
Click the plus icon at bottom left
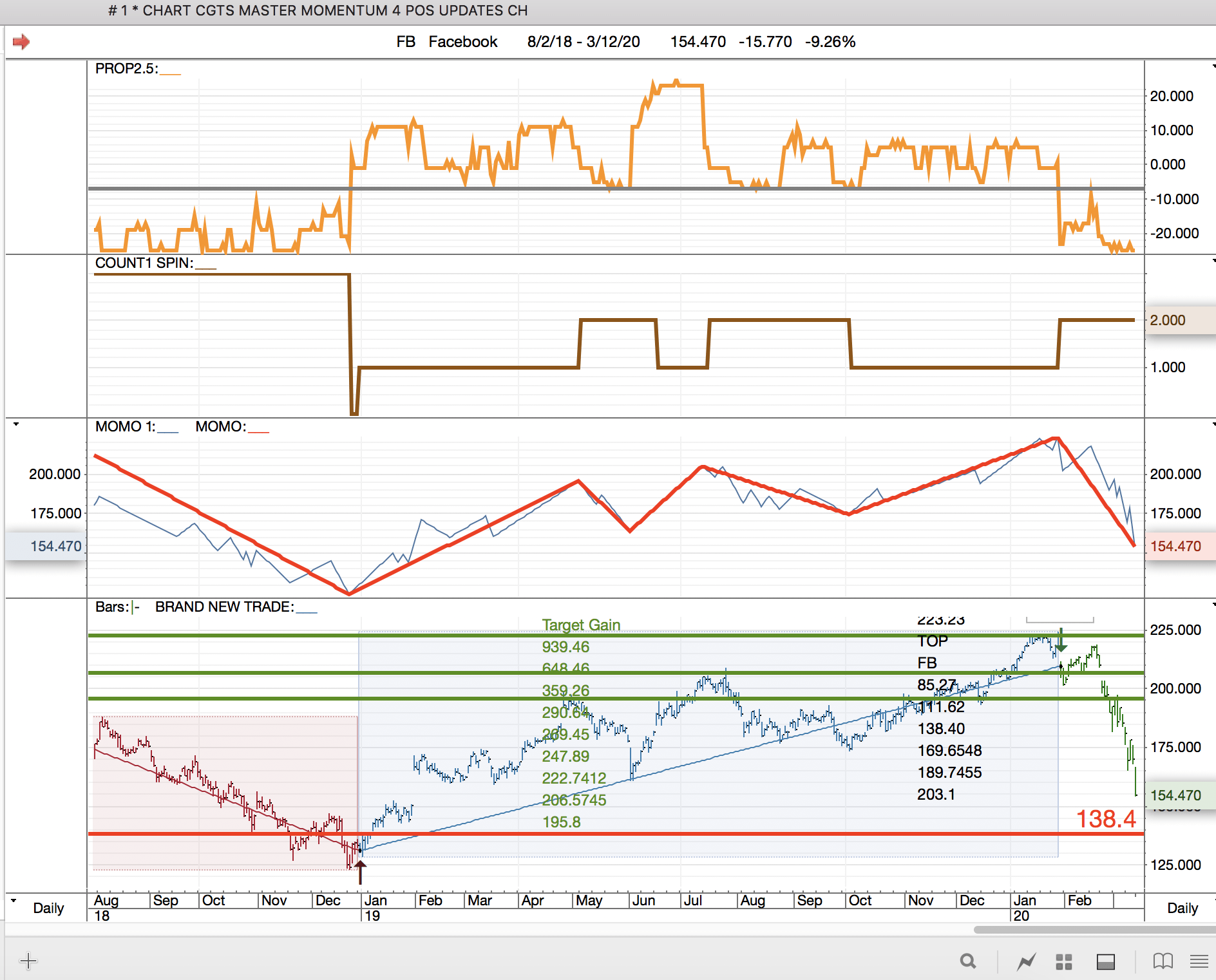[28, 961]
